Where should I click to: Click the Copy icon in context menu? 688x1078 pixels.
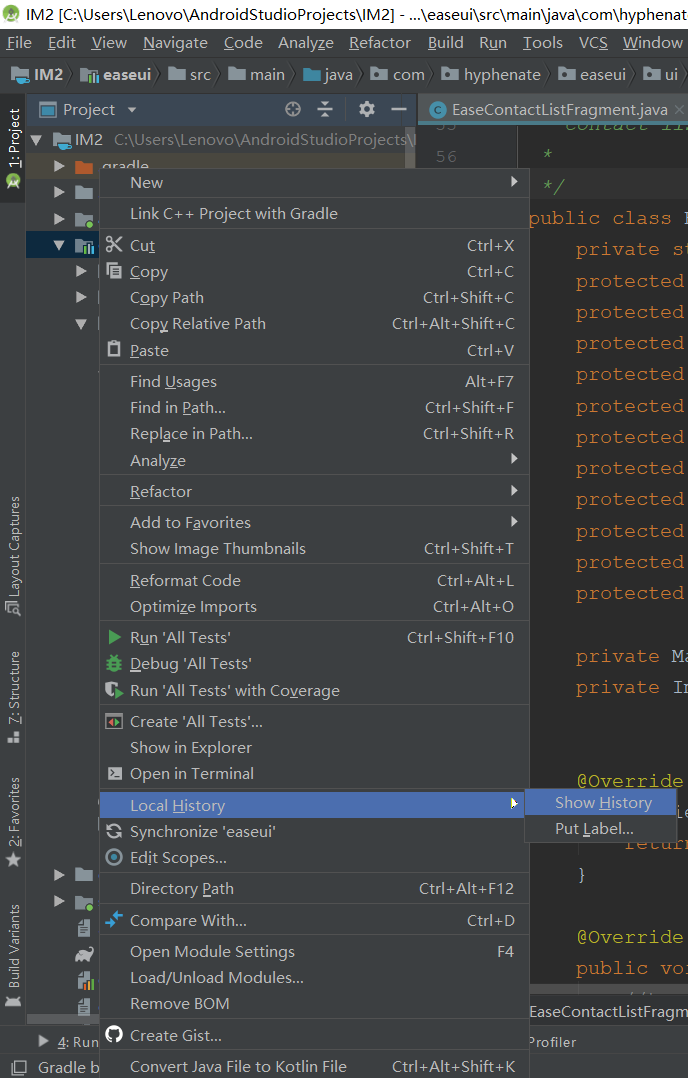click(x=114, y=270)
